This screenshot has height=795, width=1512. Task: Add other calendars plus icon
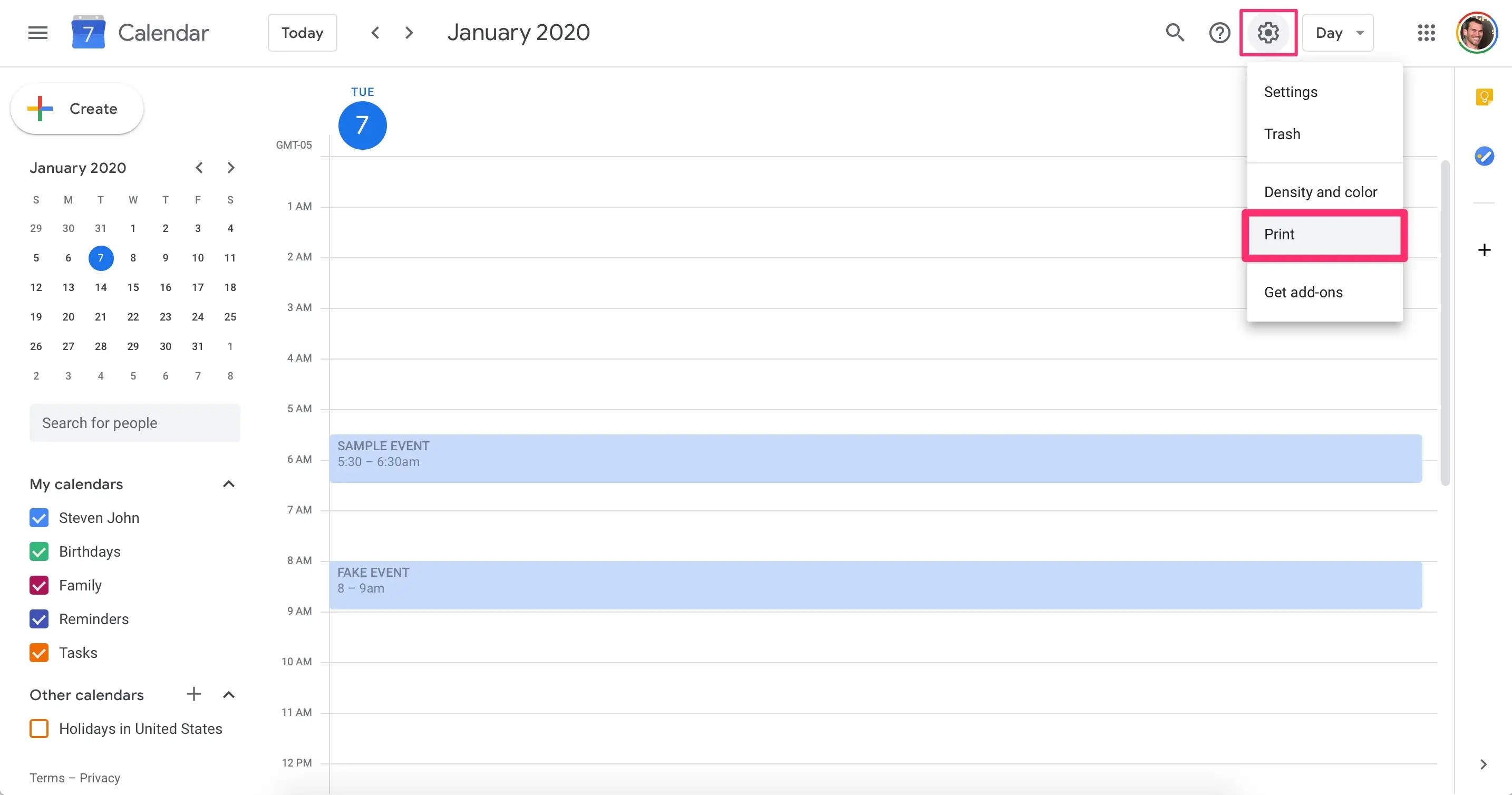click(x=193, y=694)
